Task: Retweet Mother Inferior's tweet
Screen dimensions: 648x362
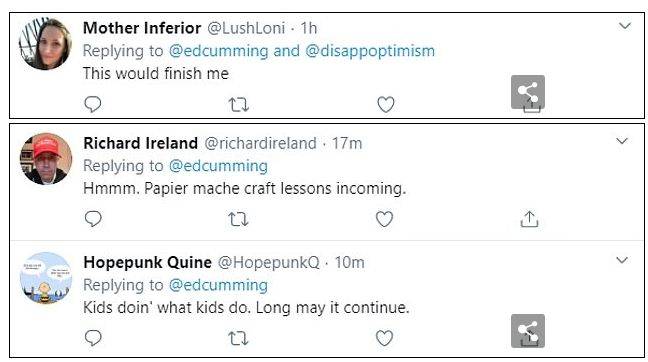Action: (x=239, y=105)
